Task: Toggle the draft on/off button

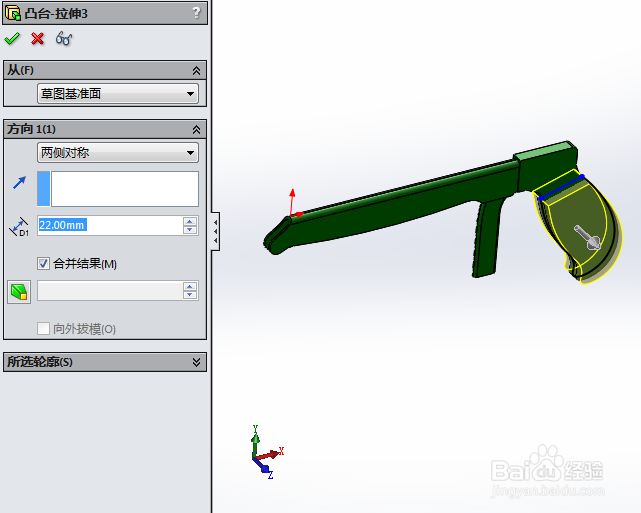Action: click(x=19, y=292)
